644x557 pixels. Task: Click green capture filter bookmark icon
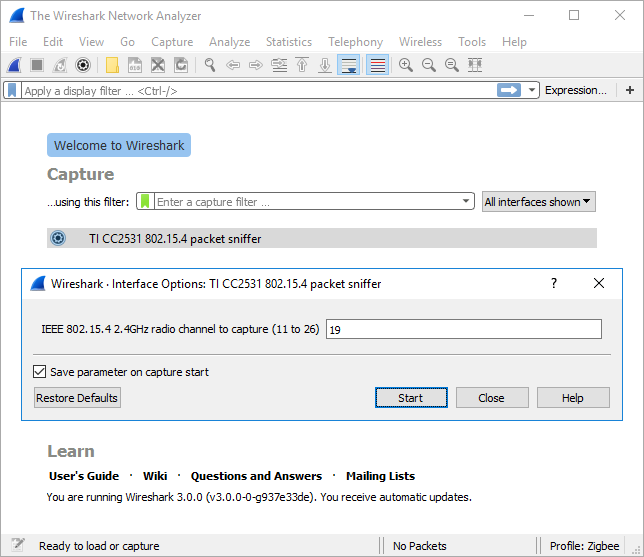pyautogui.click(x=145, y=202)
